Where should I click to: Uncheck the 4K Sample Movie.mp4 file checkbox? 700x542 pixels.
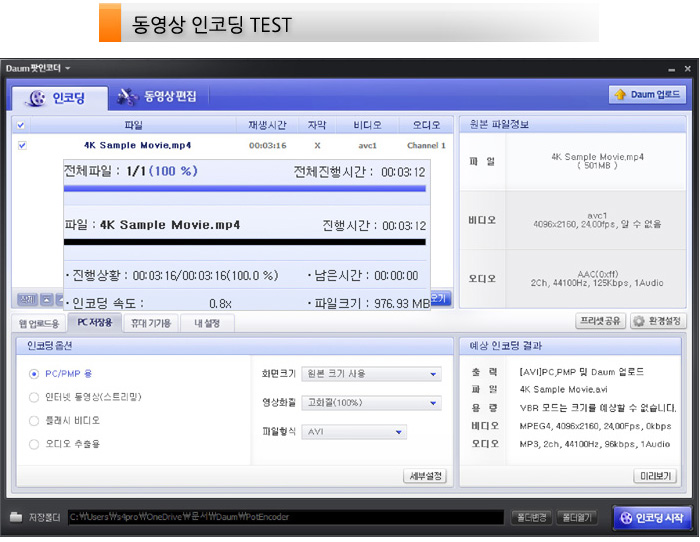click(22, 145)
